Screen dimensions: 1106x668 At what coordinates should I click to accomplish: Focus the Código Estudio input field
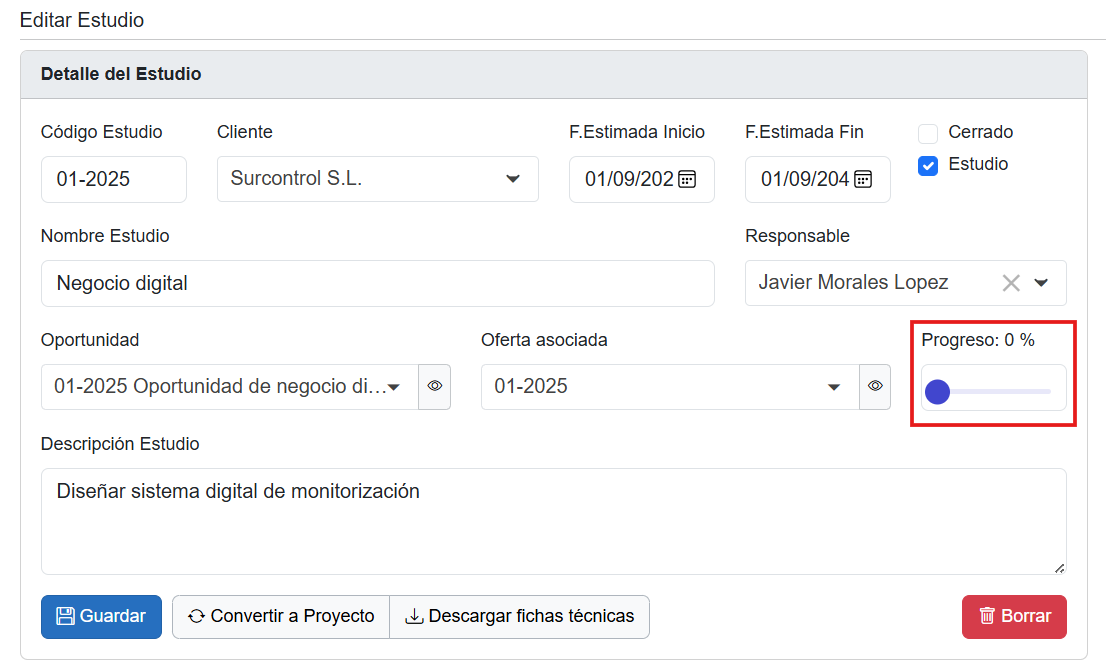[113, 179]
